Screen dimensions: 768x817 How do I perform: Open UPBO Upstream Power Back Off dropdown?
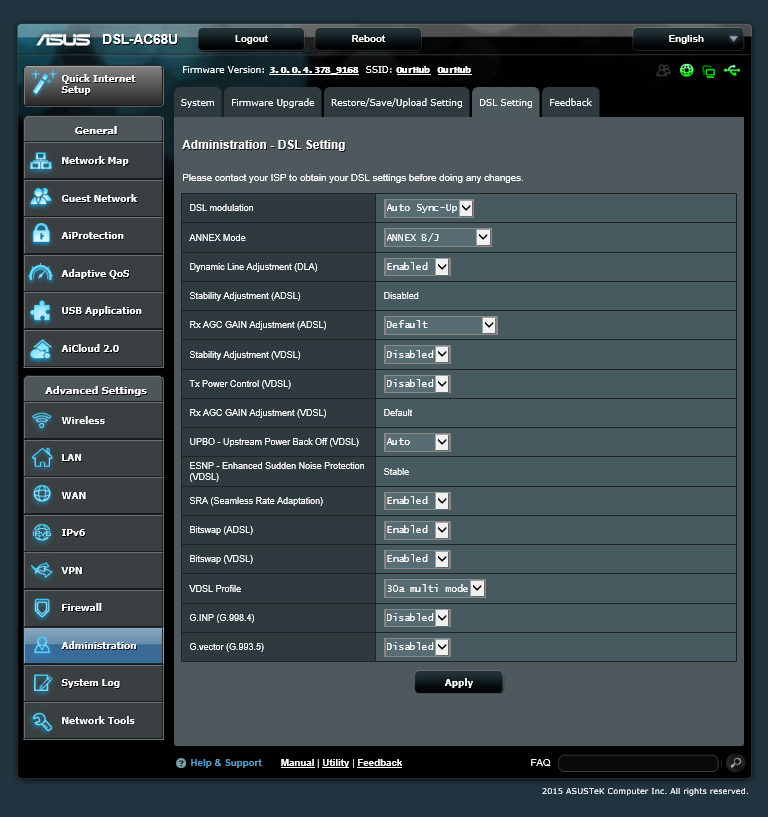(x=417, y=442)
